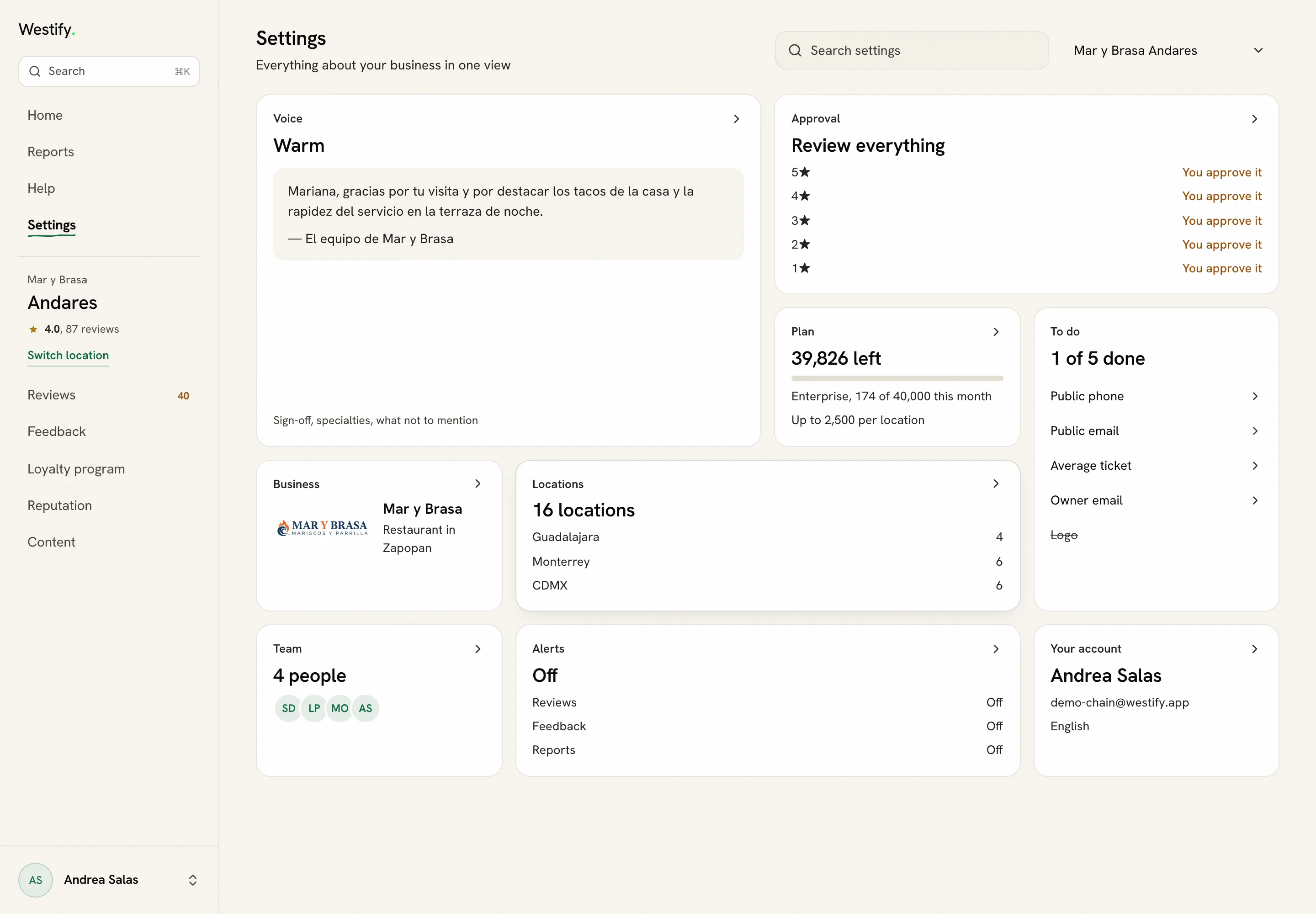Open the Average ticket to-do item
1316x914 pixels.
pyautogui.click(x=1156, y=466)
